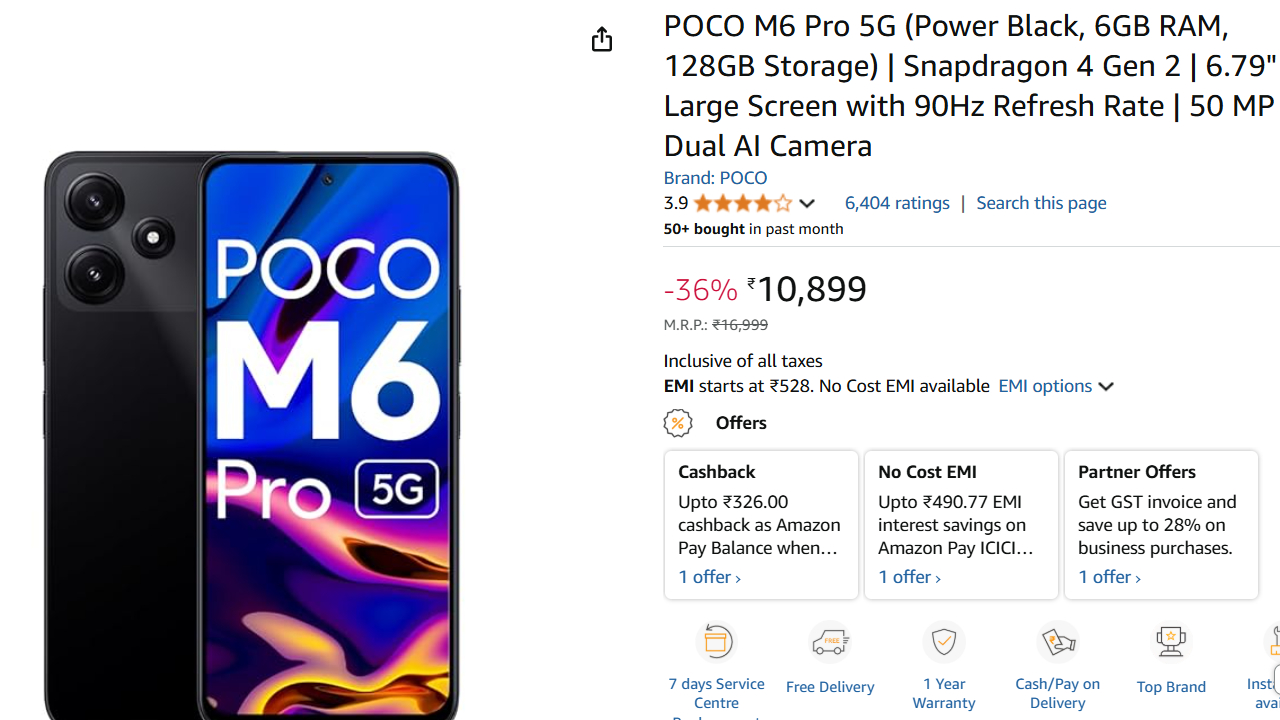Click the Top Brand trophy icon

(1171, 642)
